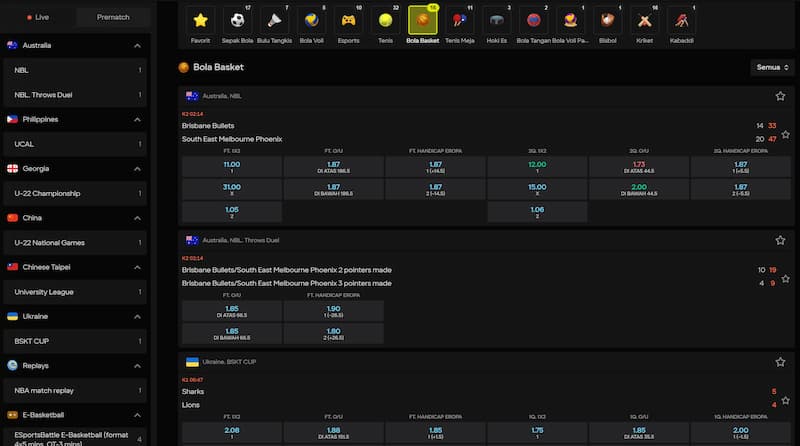Toggle favorite star for Ukraine BSKT CUP
Image resolution: width=800 pixels, height=446 pixels.
[x=780, y=361]
